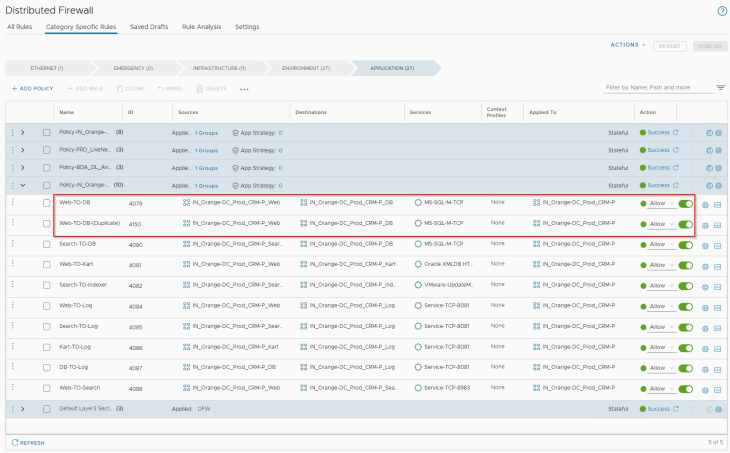Viewport: 730px width, 453px height.
Task: Open settings gear for Web-TO-DB rule
Action: (705, 204)
